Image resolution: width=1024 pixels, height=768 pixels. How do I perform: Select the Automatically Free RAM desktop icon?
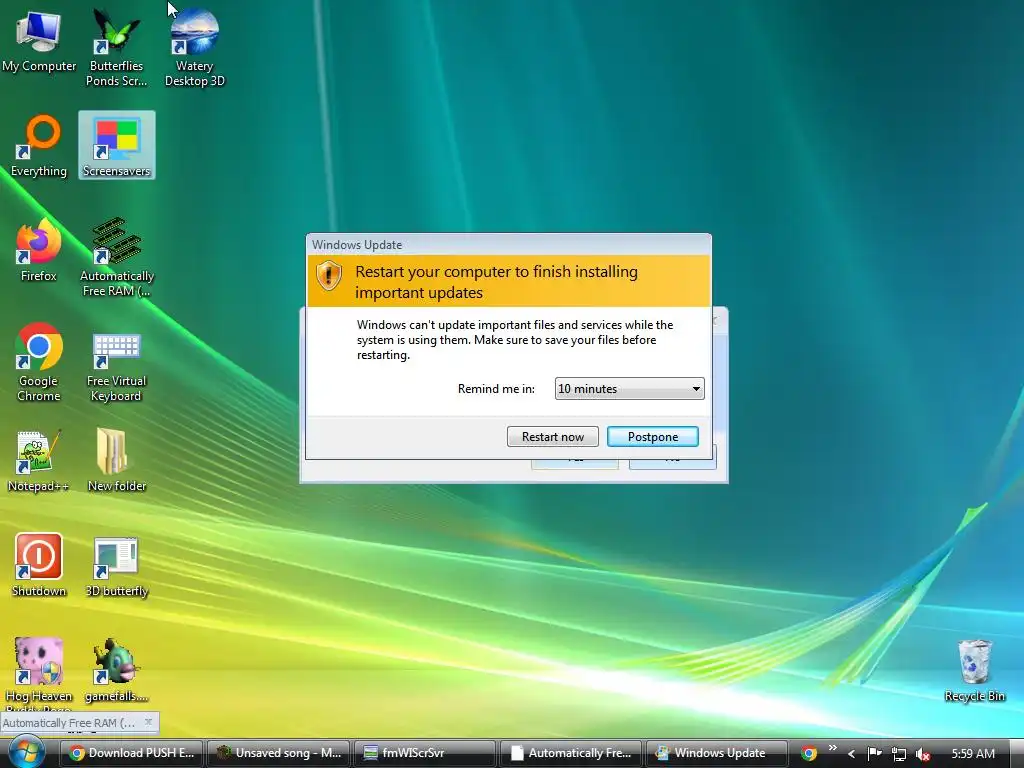point(117,257)
